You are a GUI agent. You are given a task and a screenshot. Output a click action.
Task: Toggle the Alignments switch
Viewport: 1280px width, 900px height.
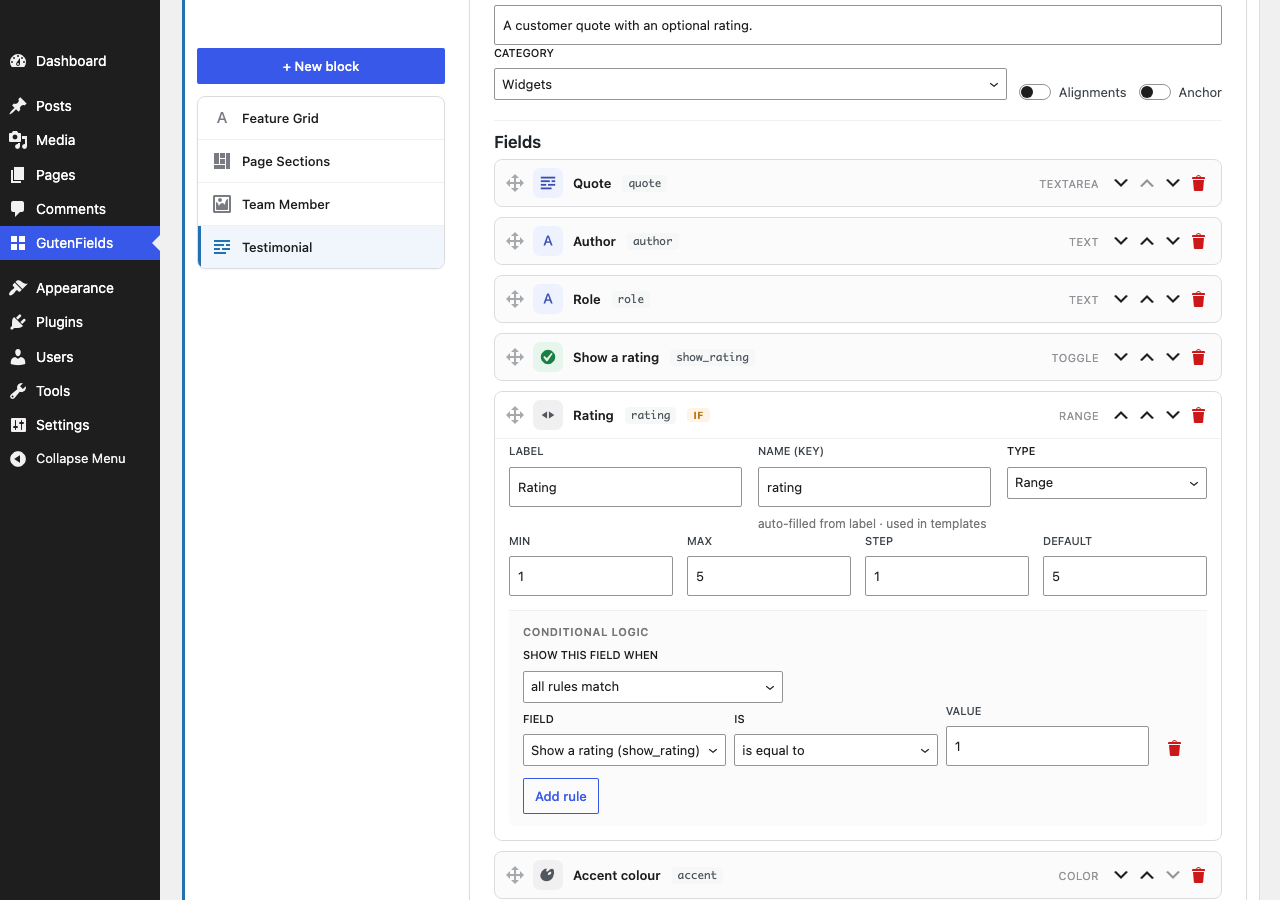pos(1035,92)
